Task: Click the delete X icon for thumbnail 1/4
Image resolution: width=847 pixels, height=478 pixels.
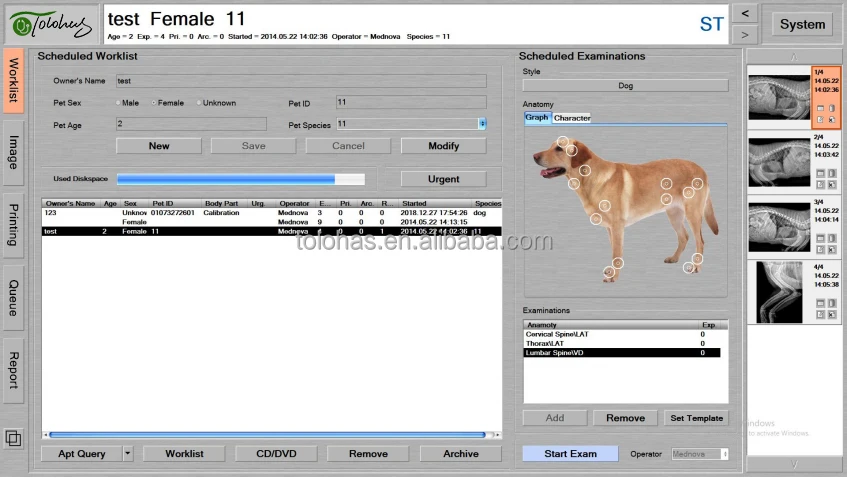Action: (x=832, y=119)
